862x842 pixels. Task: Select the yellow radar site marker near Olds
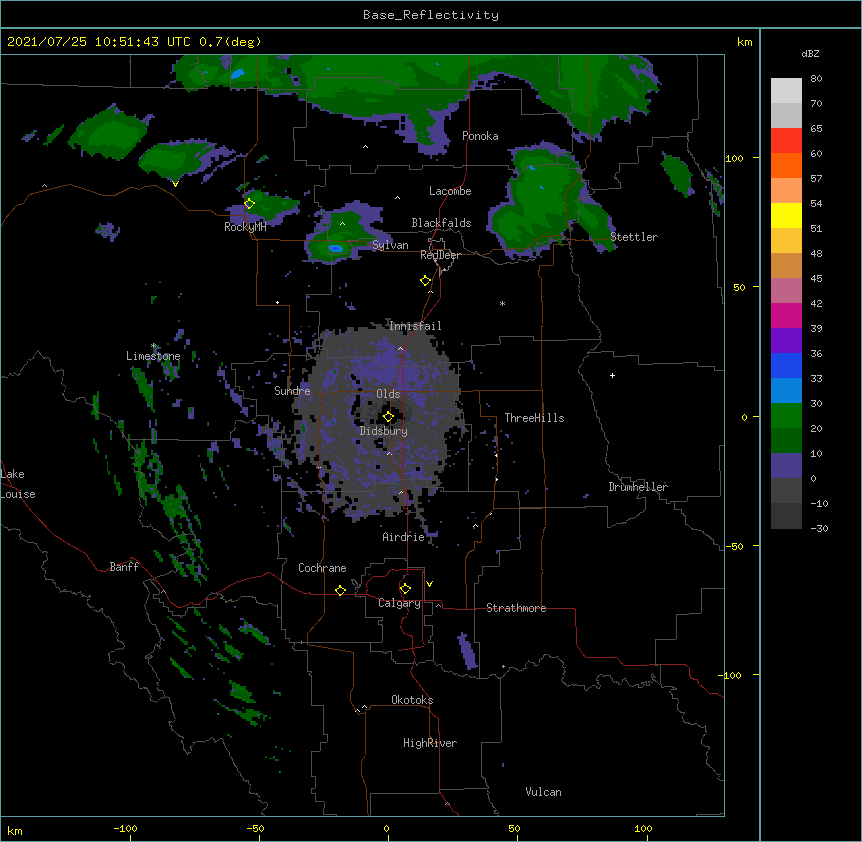[x=388, y=416]
